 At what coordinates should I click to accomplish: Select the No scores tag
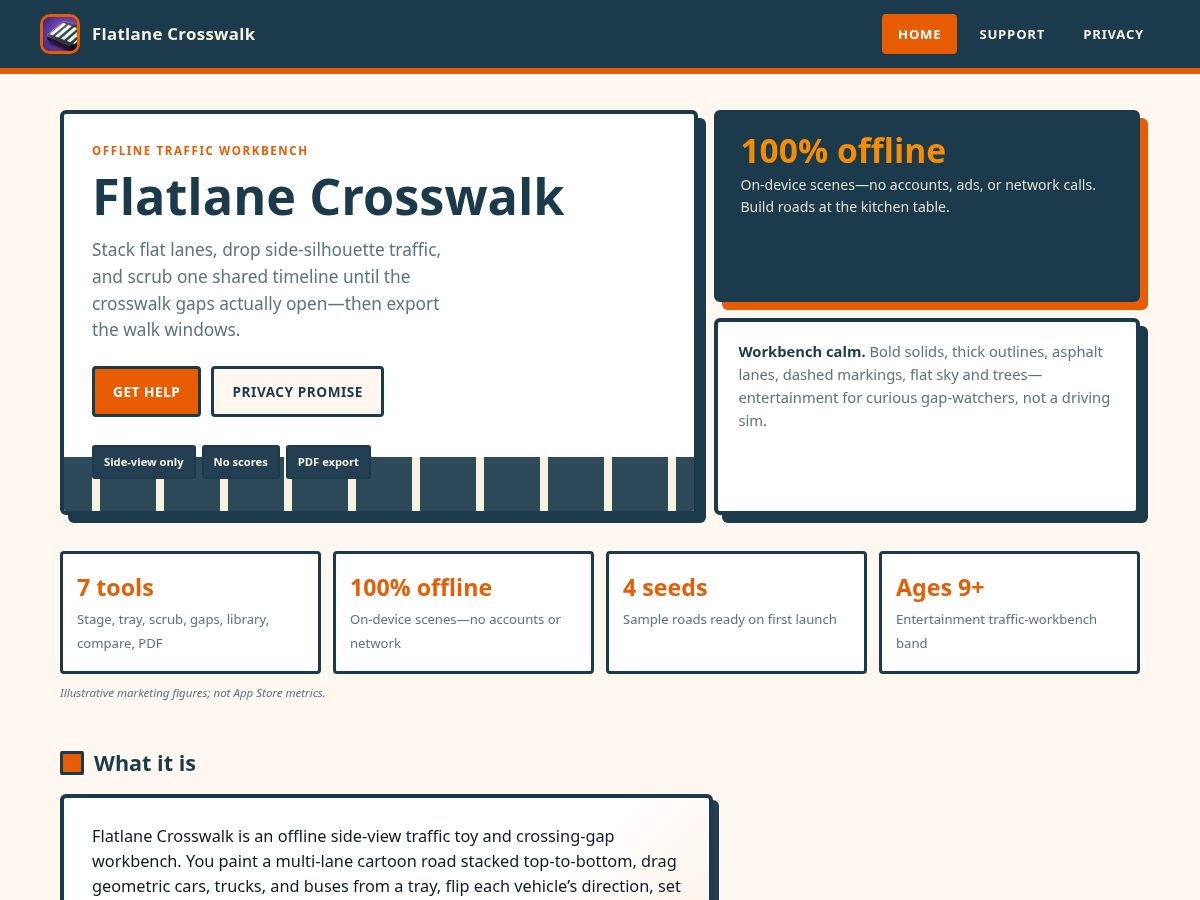pyautogui.click(x=241, y=462)
